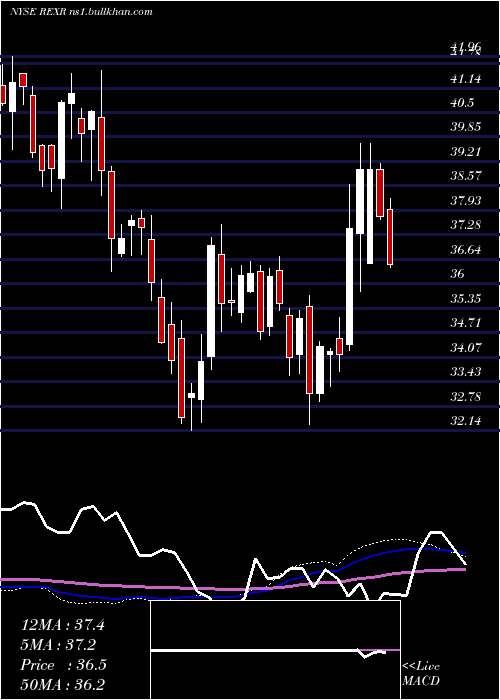Click the NYSE REXR chart title text
This screenshot has height=700, width=500.
(81, 12)
